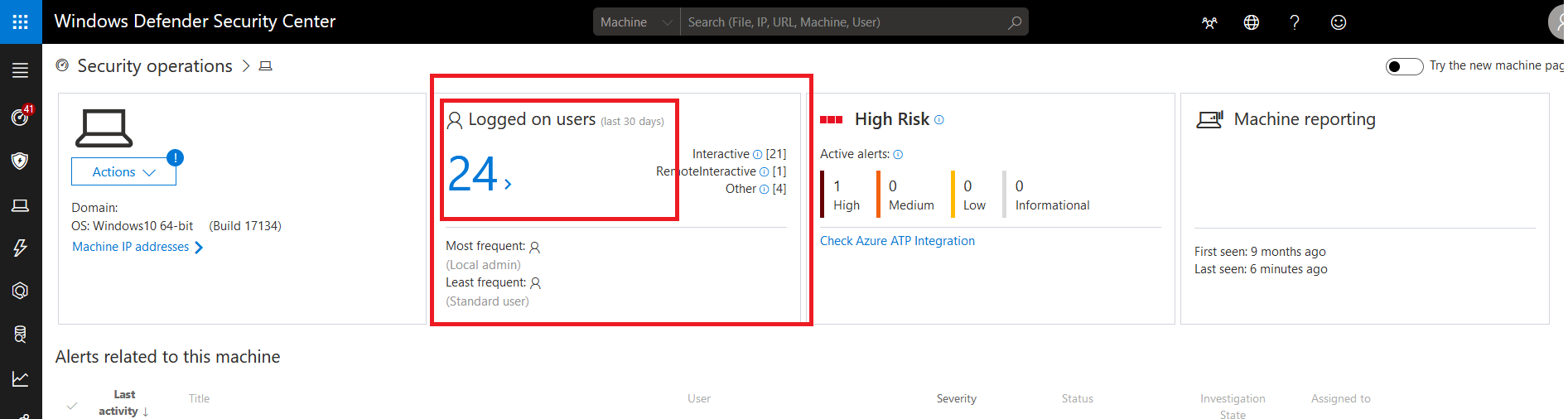Image resolution: width=1568 pixels, height=419 pixels.
Task: Click the High Risk info icon
Action: 938,120
